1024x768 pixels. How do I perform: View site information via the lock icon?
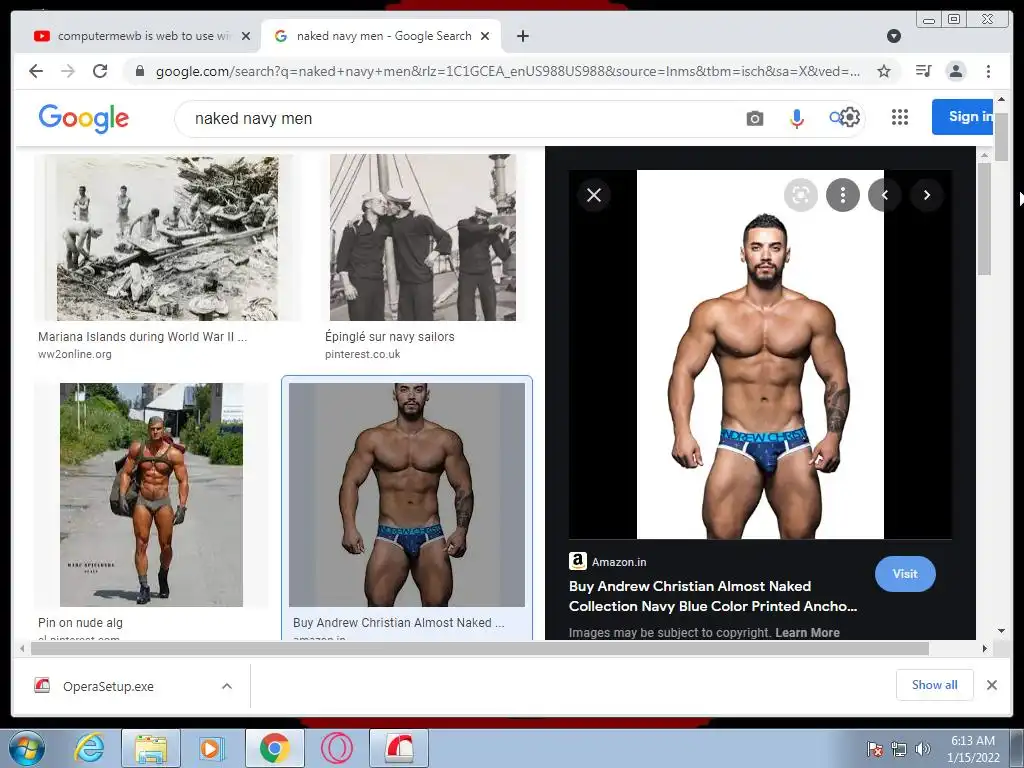coord(139,71)
